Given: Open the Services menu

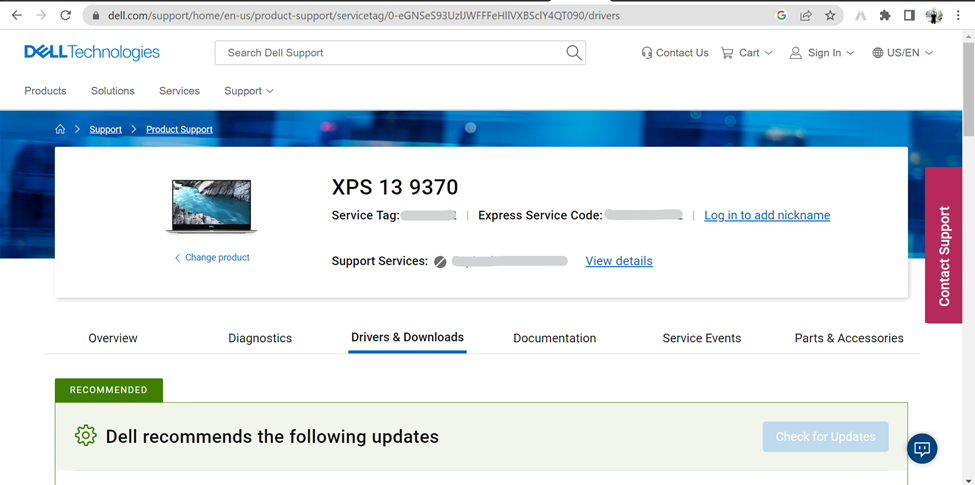Looking at the screenshot, I should pos(179,91).
